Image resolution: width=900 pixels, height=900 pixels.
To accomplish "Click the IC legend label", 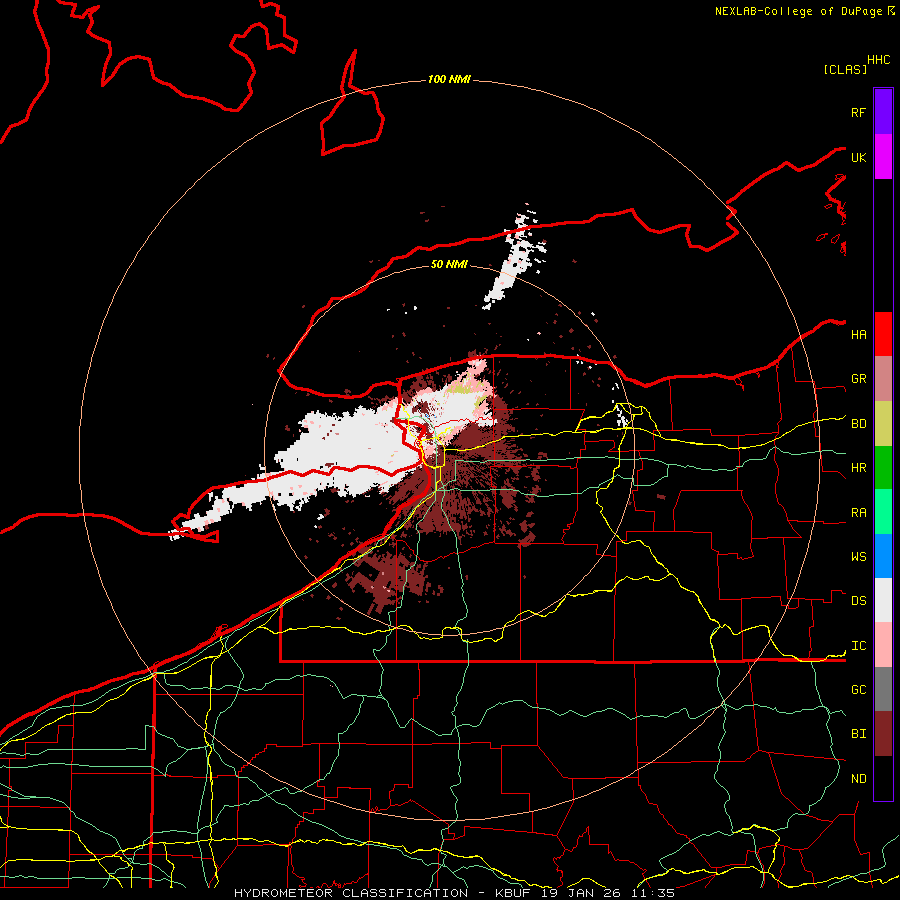I will pyautogui.click(x=858, y=646).
